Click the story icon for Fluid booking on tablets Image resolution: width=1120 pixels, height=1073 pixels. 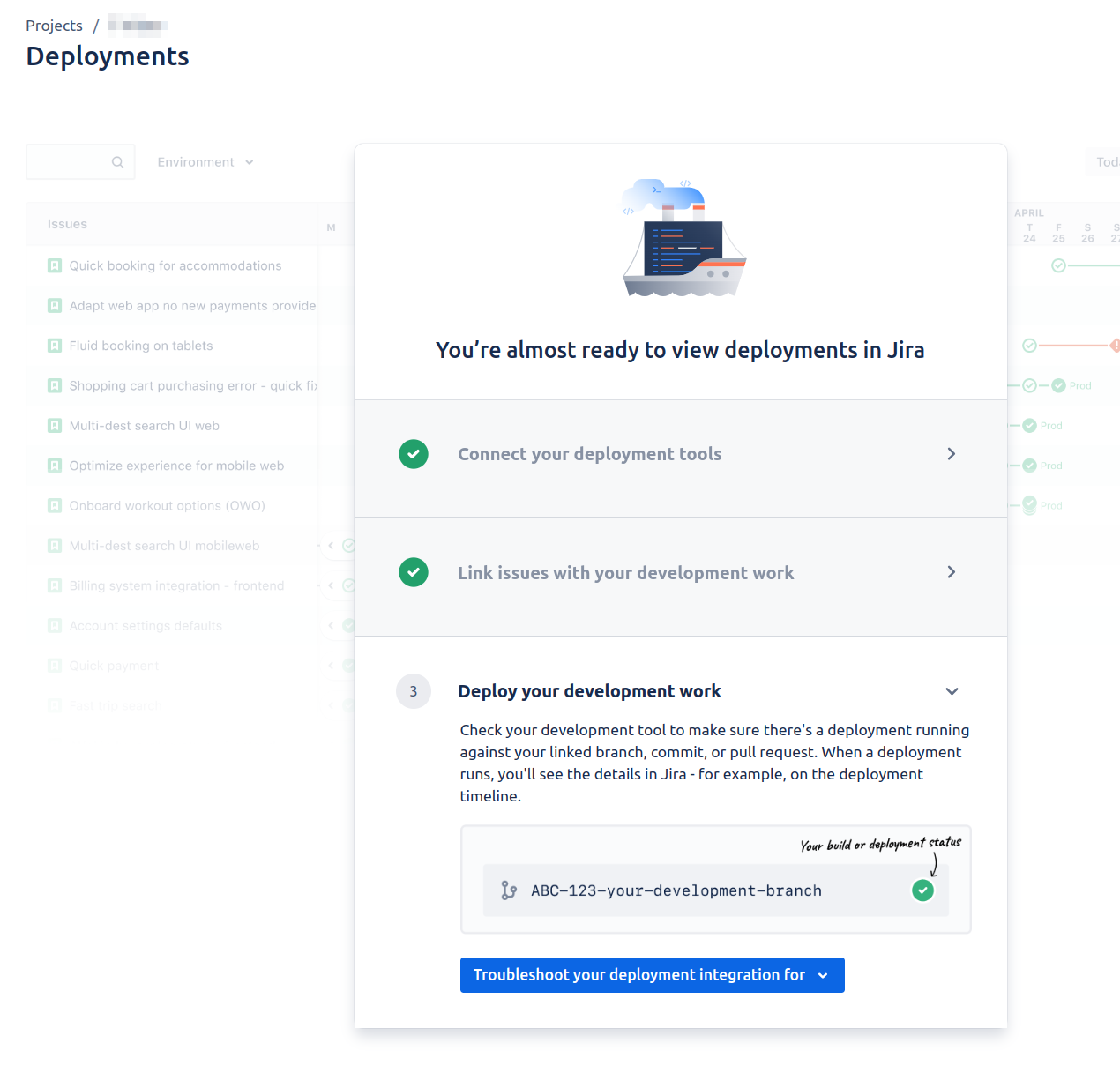pyautogui.click(x=55, y=346)
